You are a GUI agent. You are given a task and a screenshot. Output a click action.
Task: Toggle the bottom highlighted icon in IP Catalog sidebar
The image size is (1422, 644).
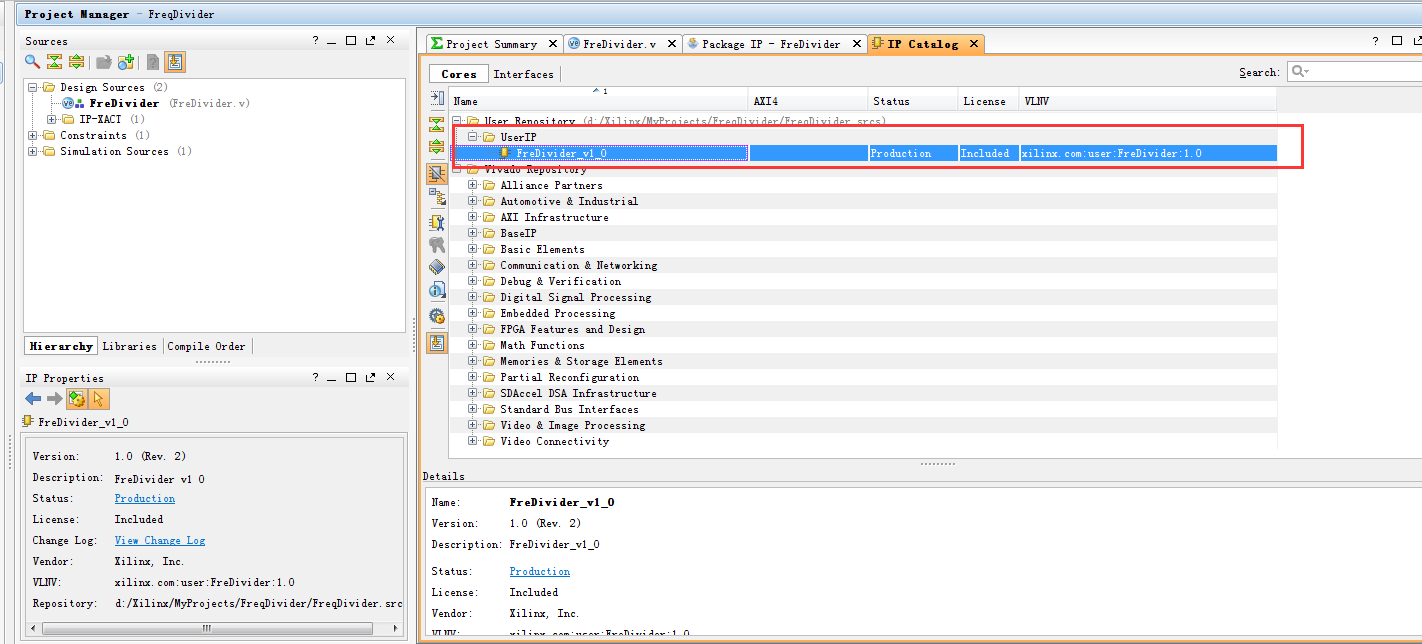coord(437,343)
